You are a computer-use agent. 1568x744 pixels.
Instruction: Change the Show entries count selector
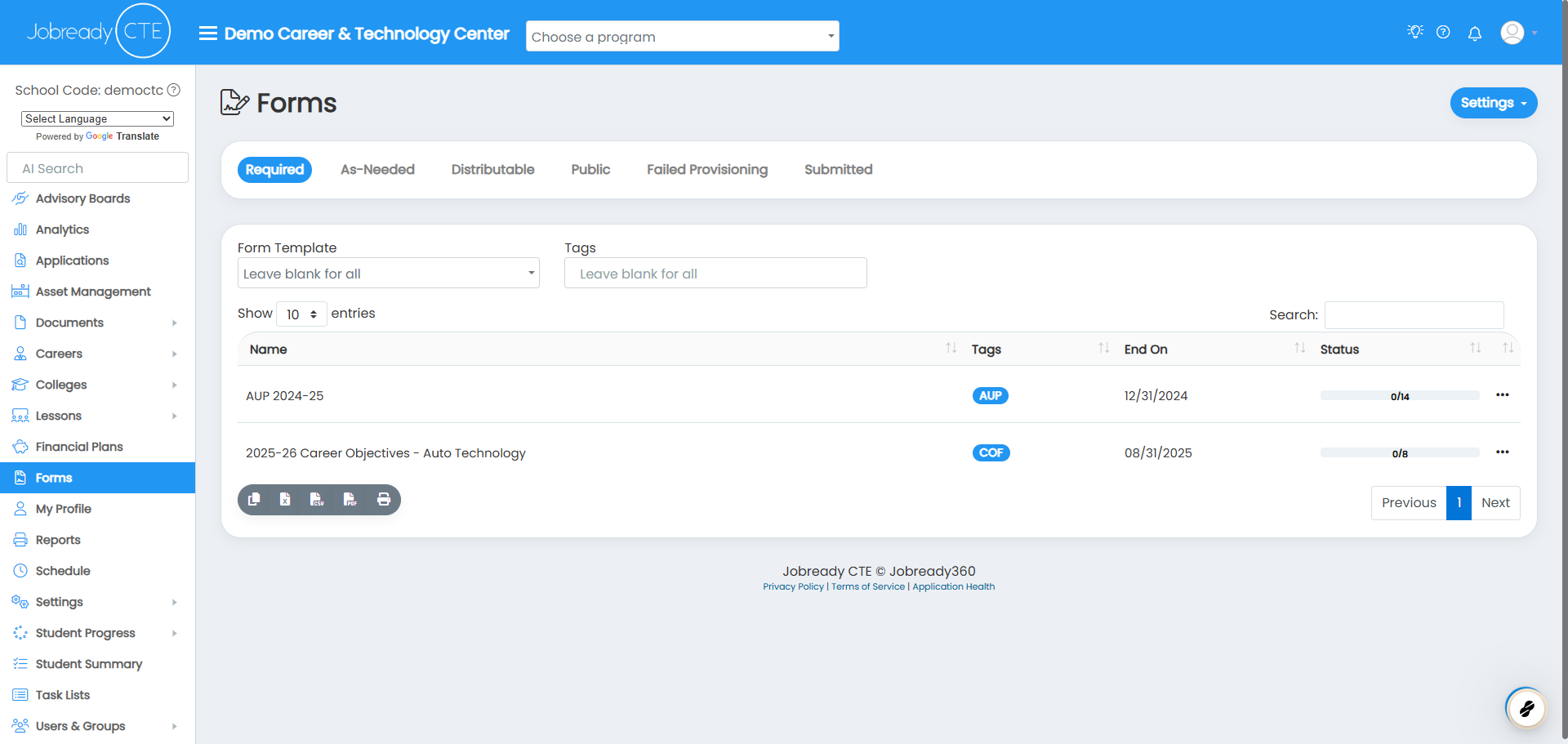pos(301,314)
